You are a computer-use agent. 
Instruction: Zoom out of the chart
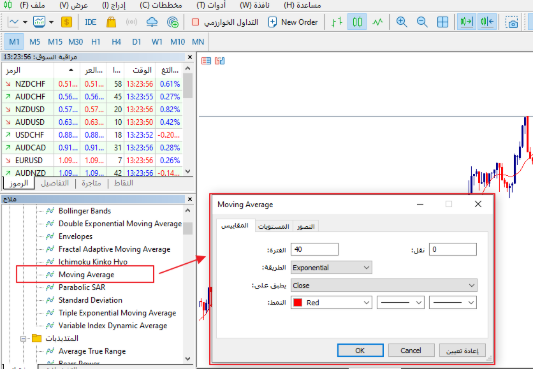(422, 22)
